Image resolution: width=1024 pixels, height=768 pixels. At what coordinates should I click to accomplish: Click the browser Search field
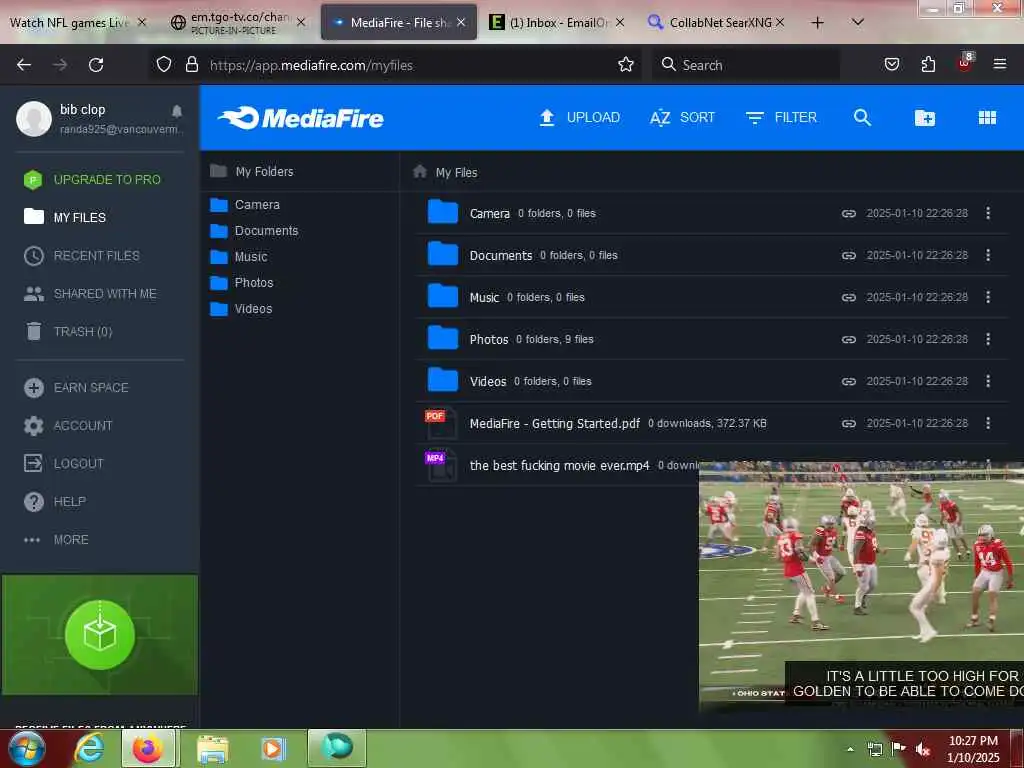click(746, 65)
